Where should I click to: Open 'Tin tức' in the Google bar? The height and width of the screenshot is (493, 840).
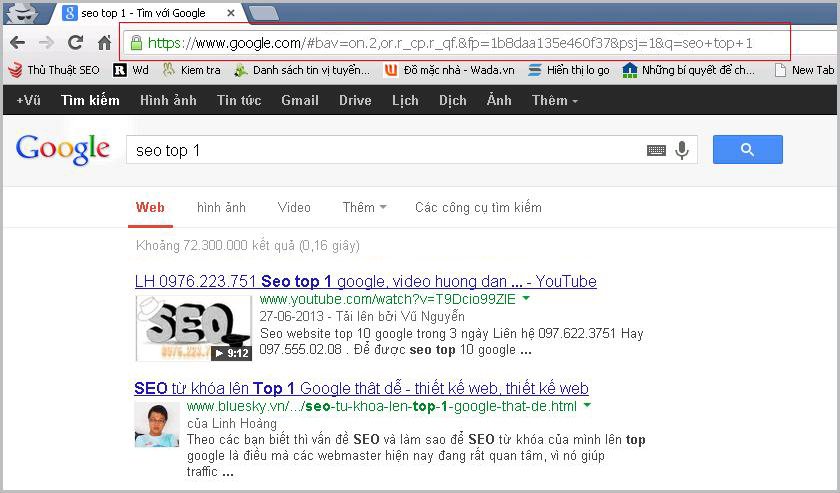point(239,100)
